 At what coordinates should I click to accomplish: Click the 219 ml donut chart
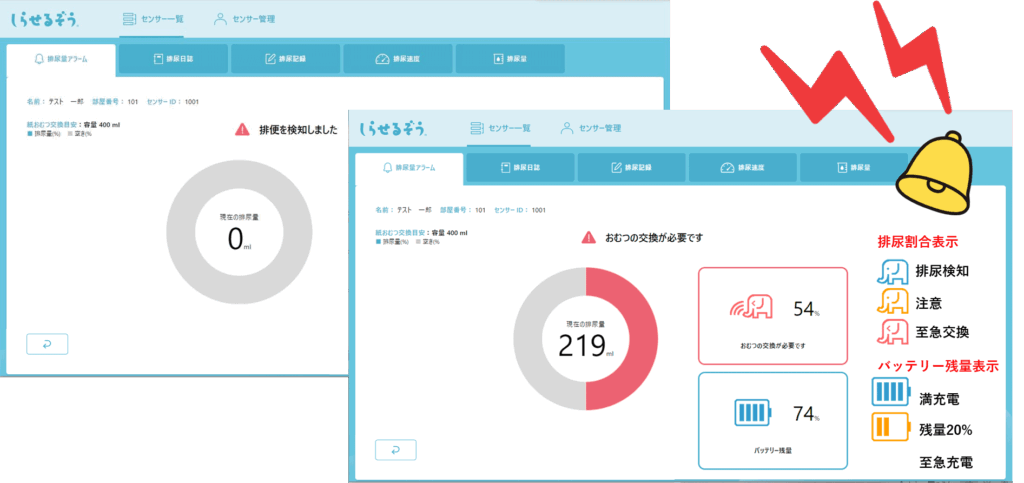click(x=585, y=338)
